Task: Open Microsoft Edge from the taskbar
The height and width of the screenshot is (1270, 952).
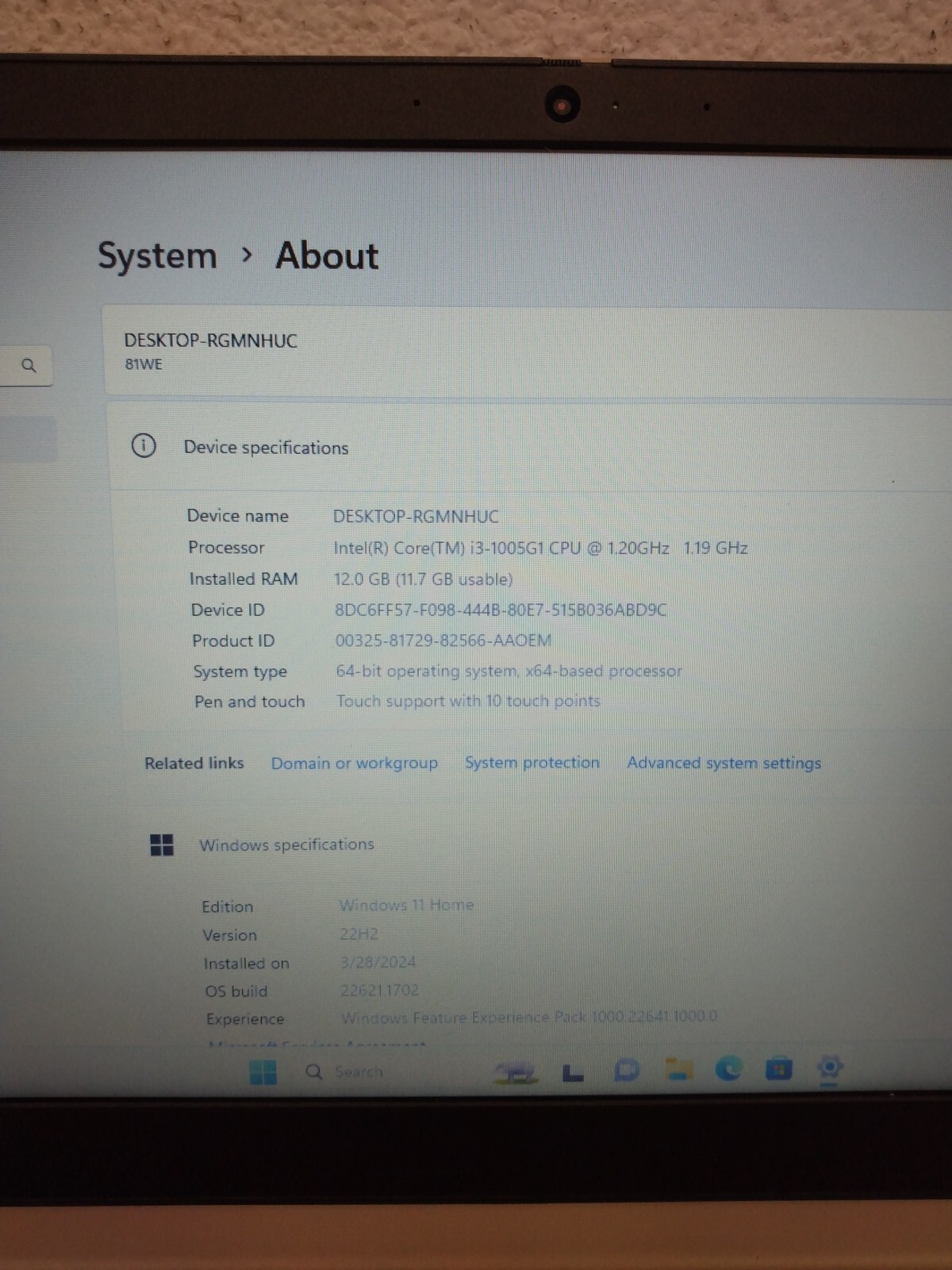Action: (728, 1068)
